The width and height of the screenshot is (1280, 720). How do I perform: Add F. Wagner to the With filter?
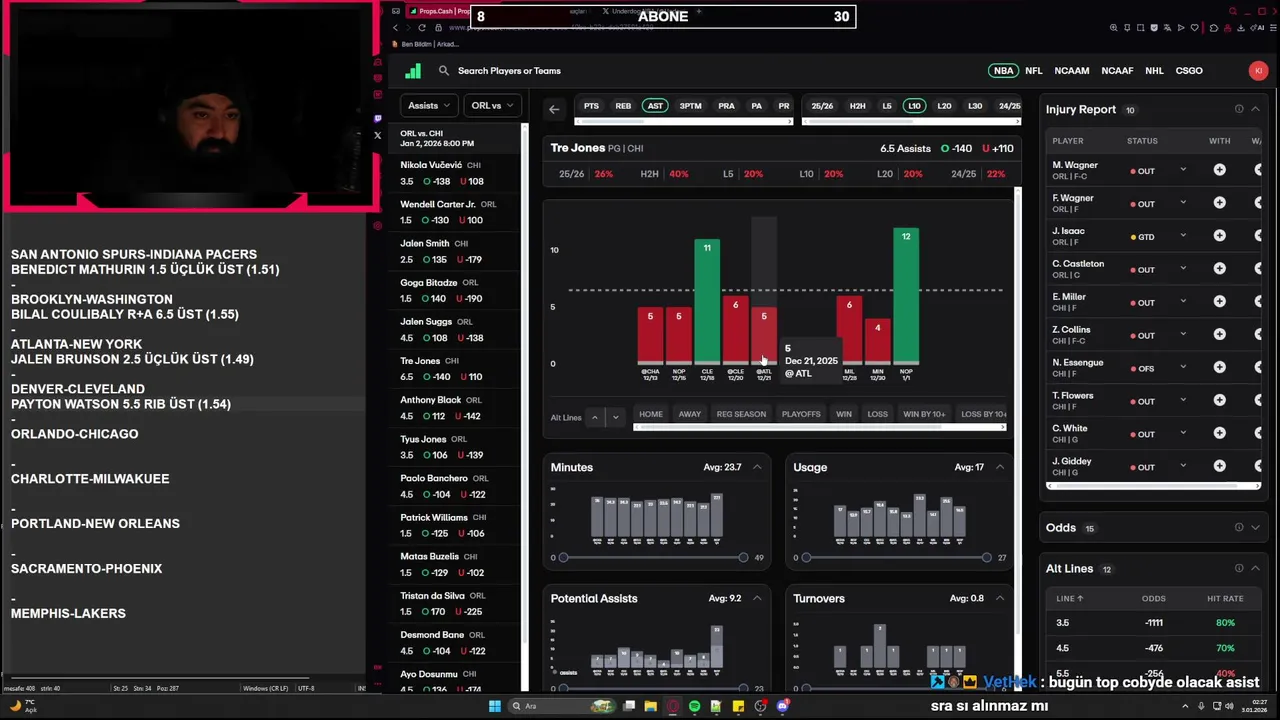coord(1219,203)
